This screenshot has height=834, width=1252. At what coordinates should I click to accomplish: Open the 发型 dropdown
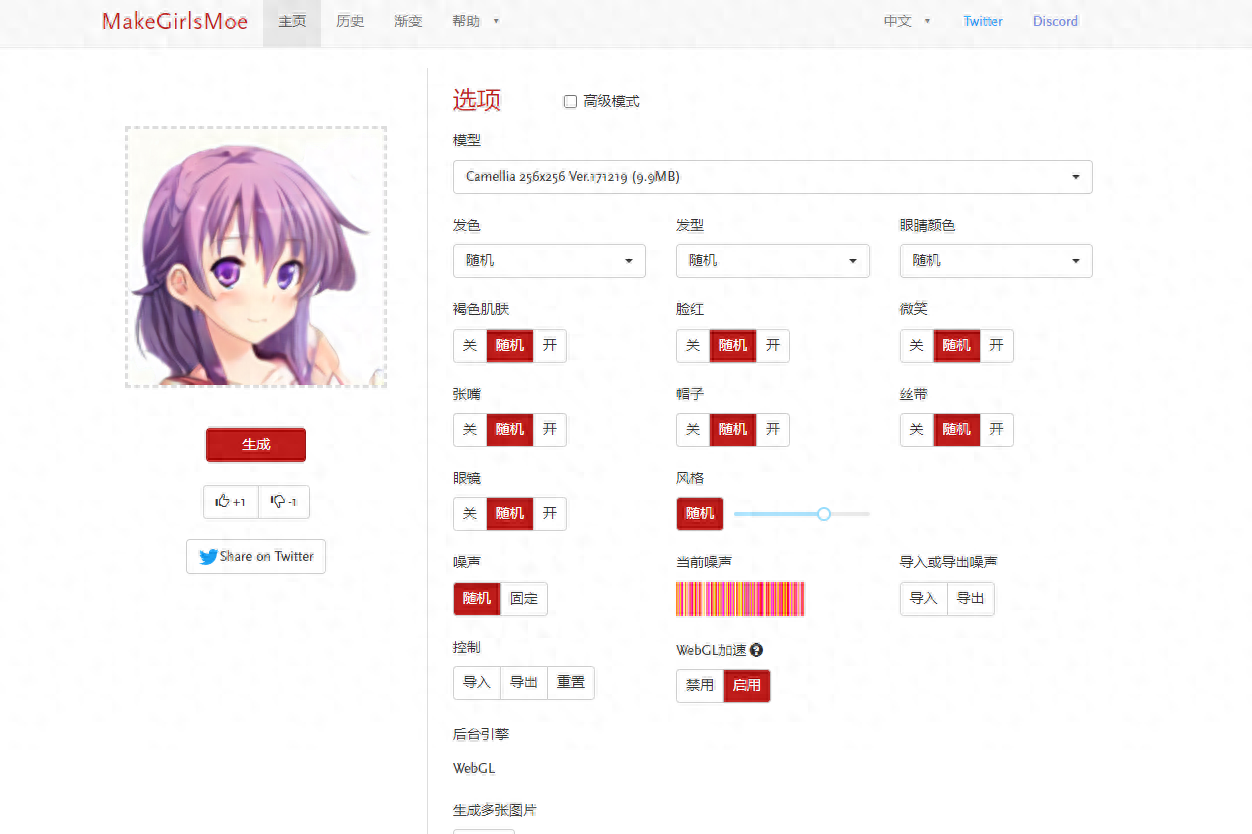[773, 261]
